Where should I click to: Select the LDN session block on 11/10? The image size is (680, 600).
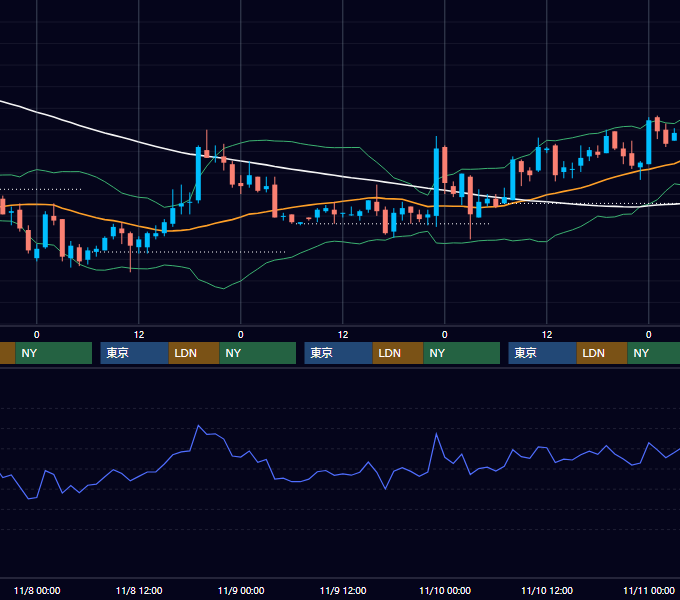coord(602,353)
